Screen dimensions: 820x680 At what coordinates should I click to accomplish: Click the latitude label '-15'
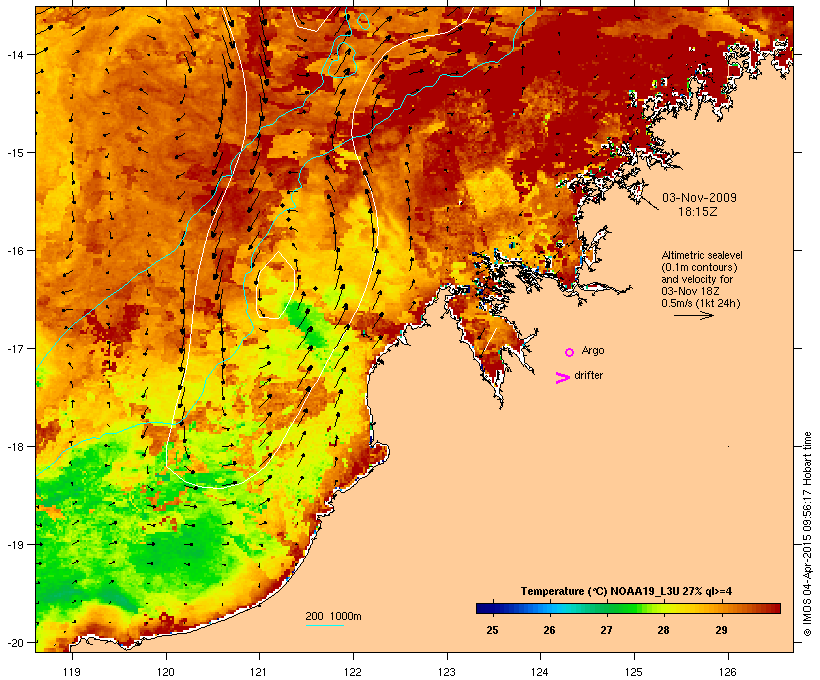tap(15, 153)
